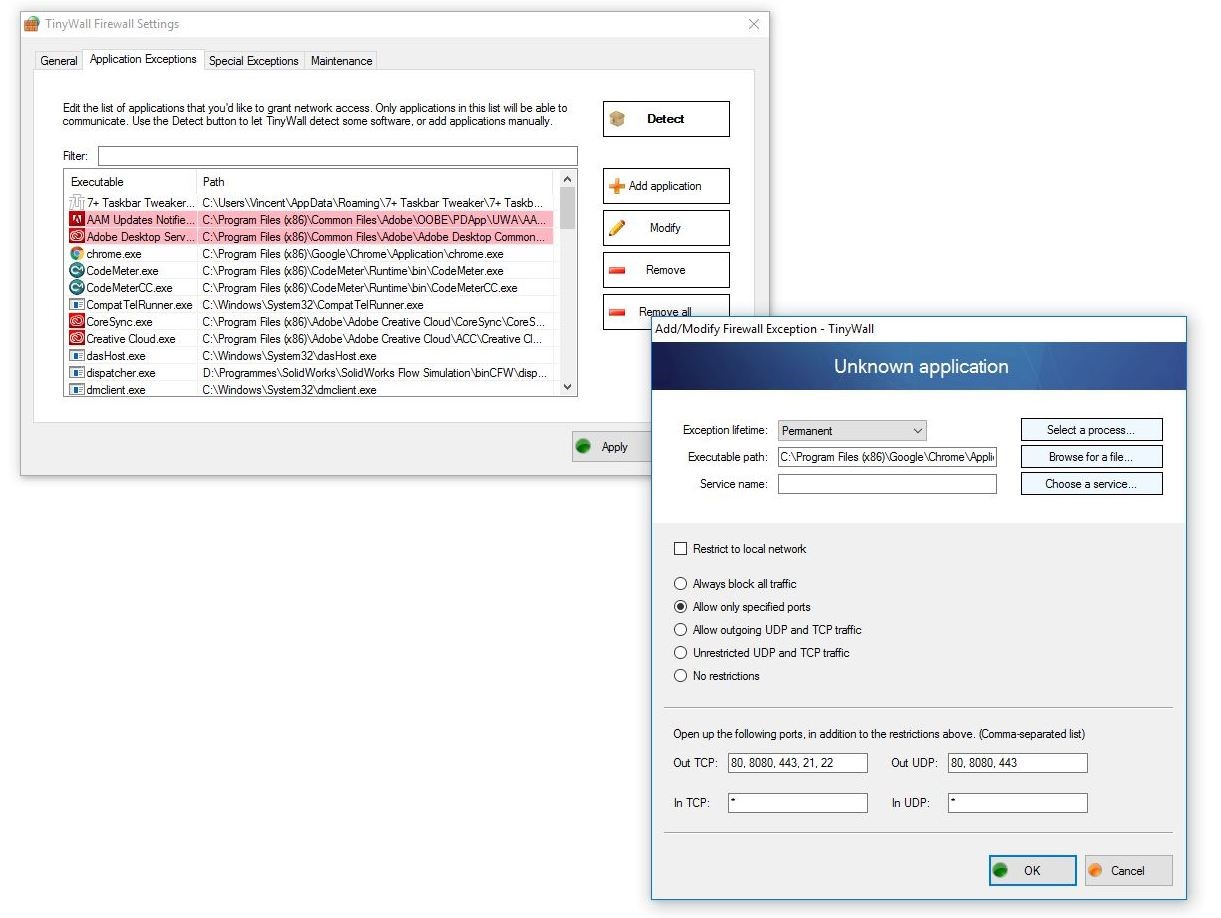Viewport: 1221px width, 918px height.
Task: Click the orange icon on Cancel button
Action: point(1095,870)
